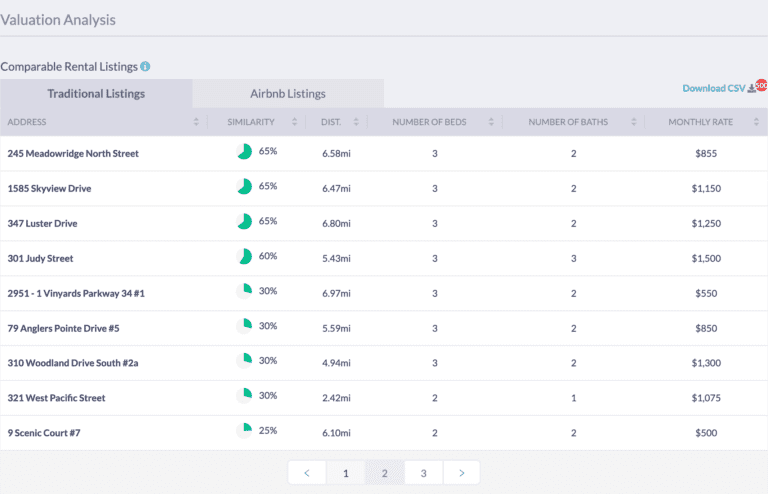Image resolution: width=768 pixels, height=494 pixels.
Task: Click the 65% similarity pie for 245 Meadowridge
Action: [x=244, y=152]
